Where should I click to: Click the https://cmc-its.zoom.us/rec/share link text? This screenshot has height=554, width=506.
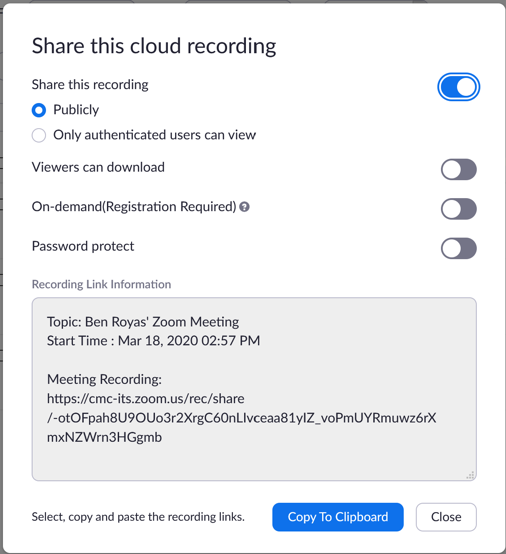[146, 399]
